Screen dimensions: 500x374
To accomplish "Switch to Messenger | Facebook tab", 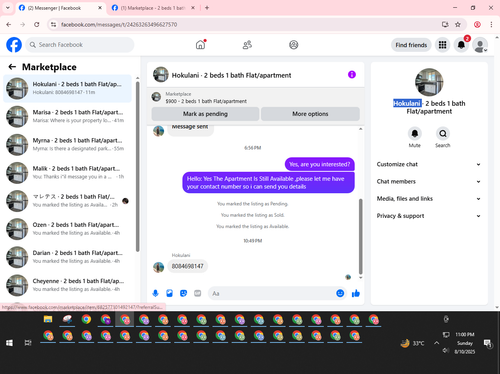I will (x=60, y=8).
